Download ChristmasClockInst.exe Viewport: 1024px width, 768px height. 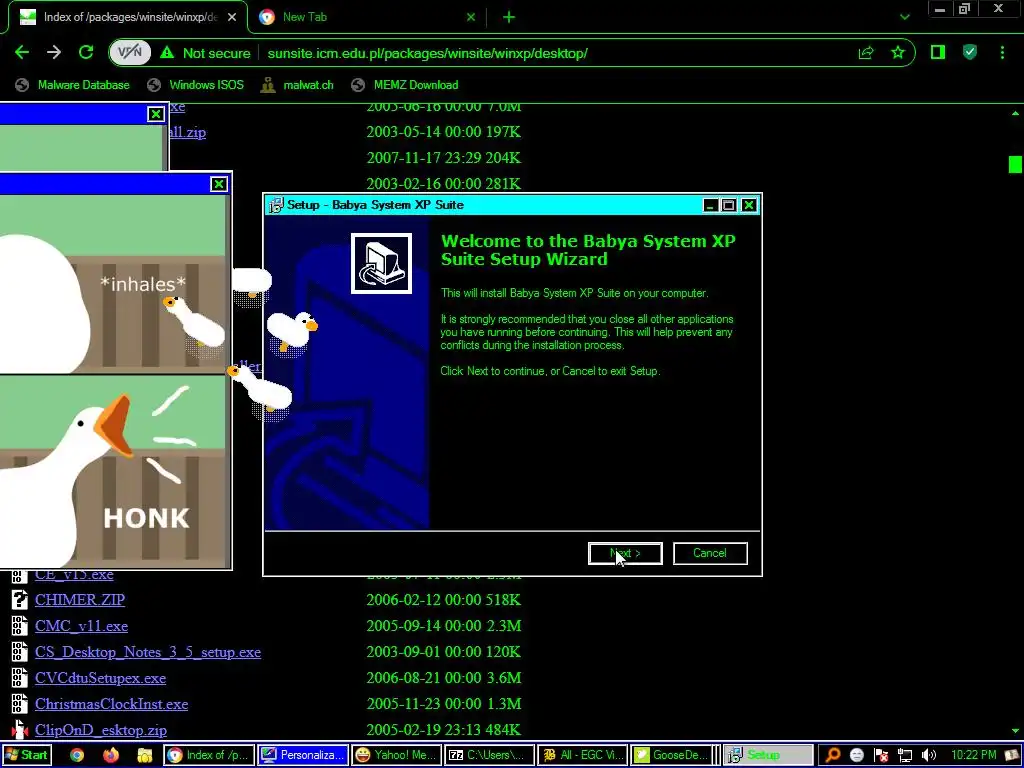112,704
